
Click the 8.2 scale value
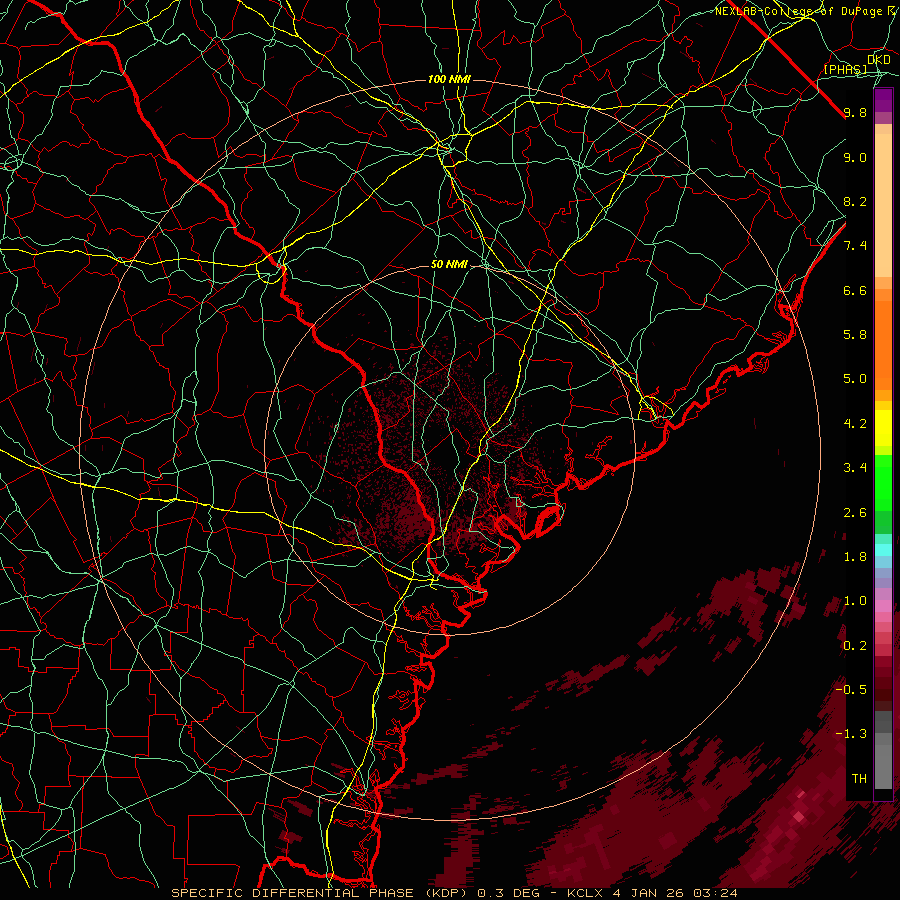[x=855, y=201]
